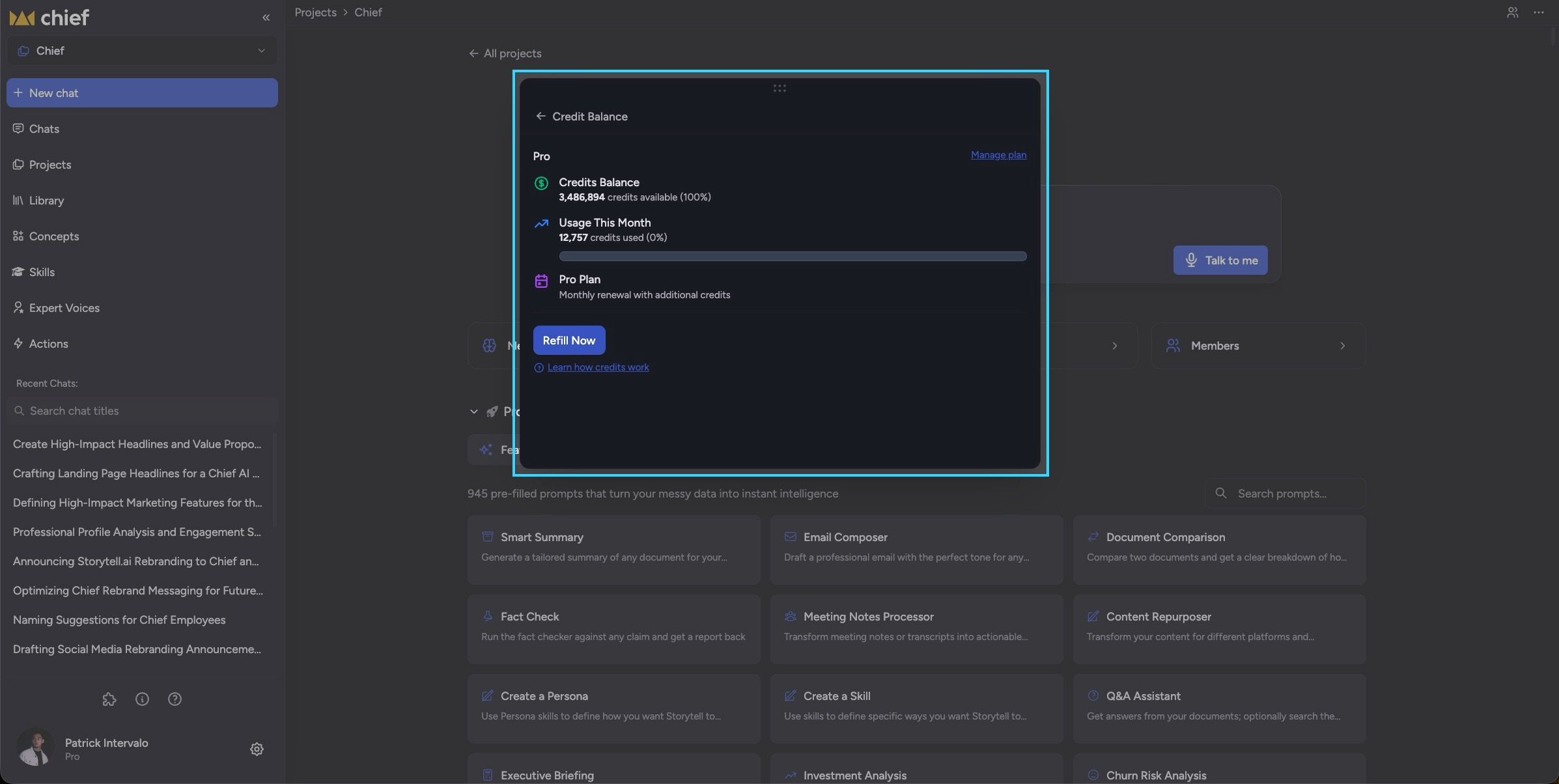Click the Chief logo in the sidebar
Screen dimensions: 1559x784
click(x=49, y=18)
